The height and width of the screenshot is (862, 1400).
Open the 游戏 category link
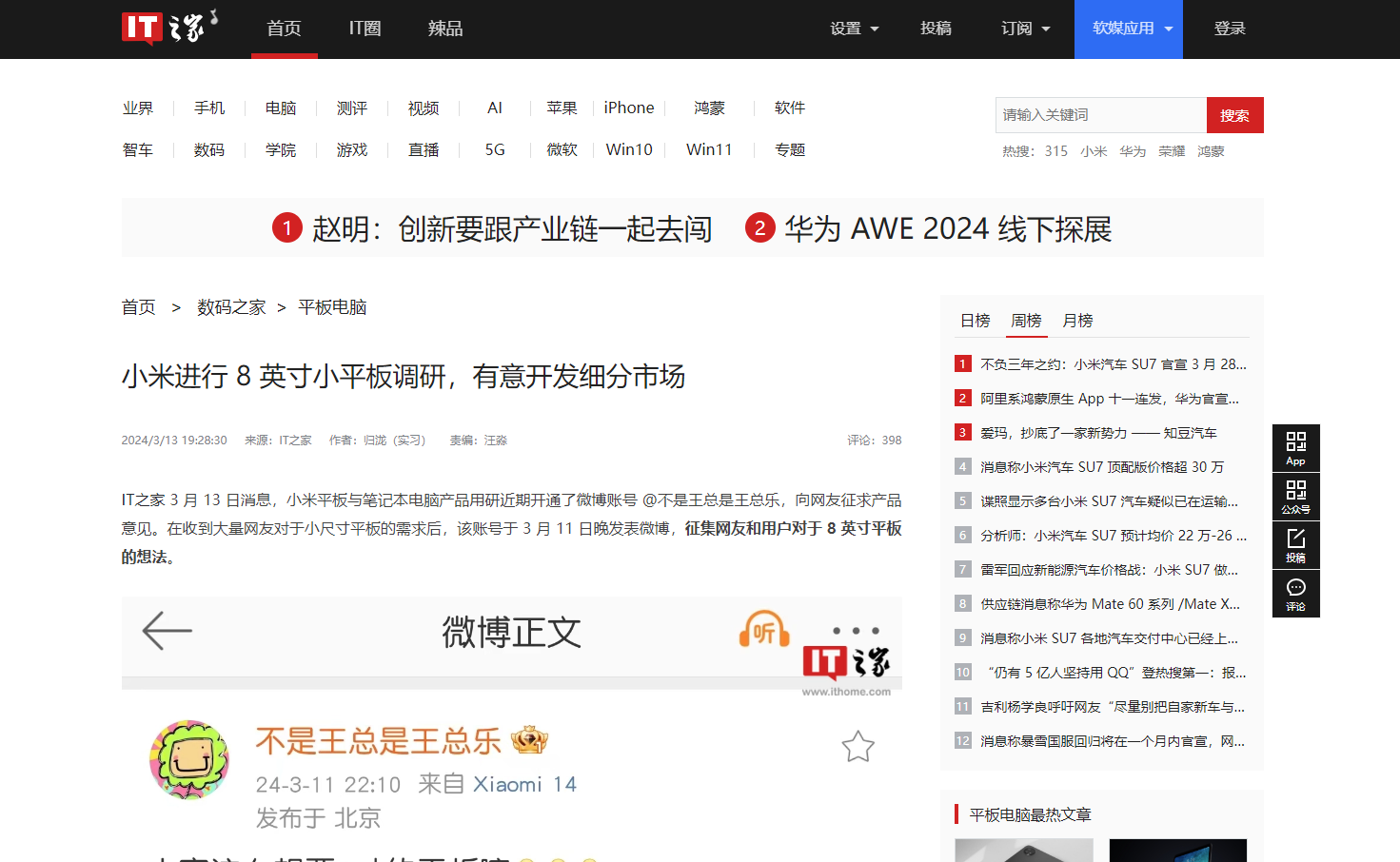pyautogui.click(x=352, y=150)
